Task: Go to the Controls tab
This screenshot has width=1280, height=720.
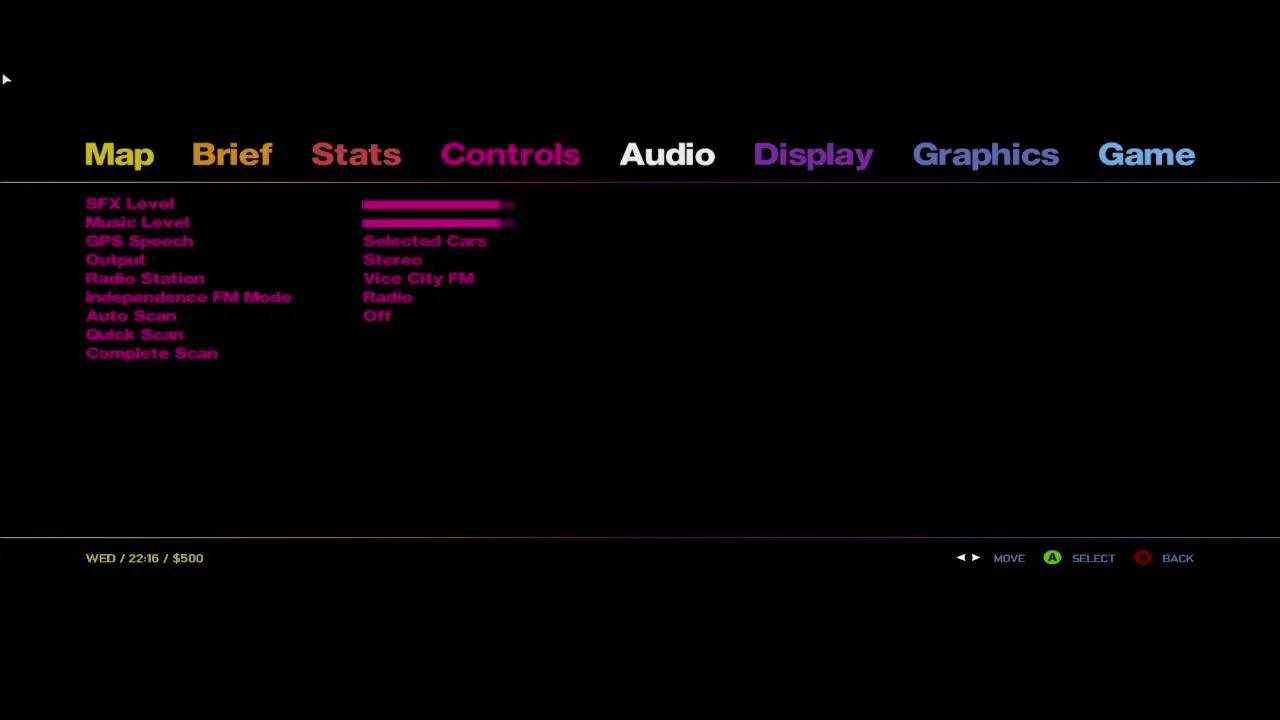Action: click(510, 154)
